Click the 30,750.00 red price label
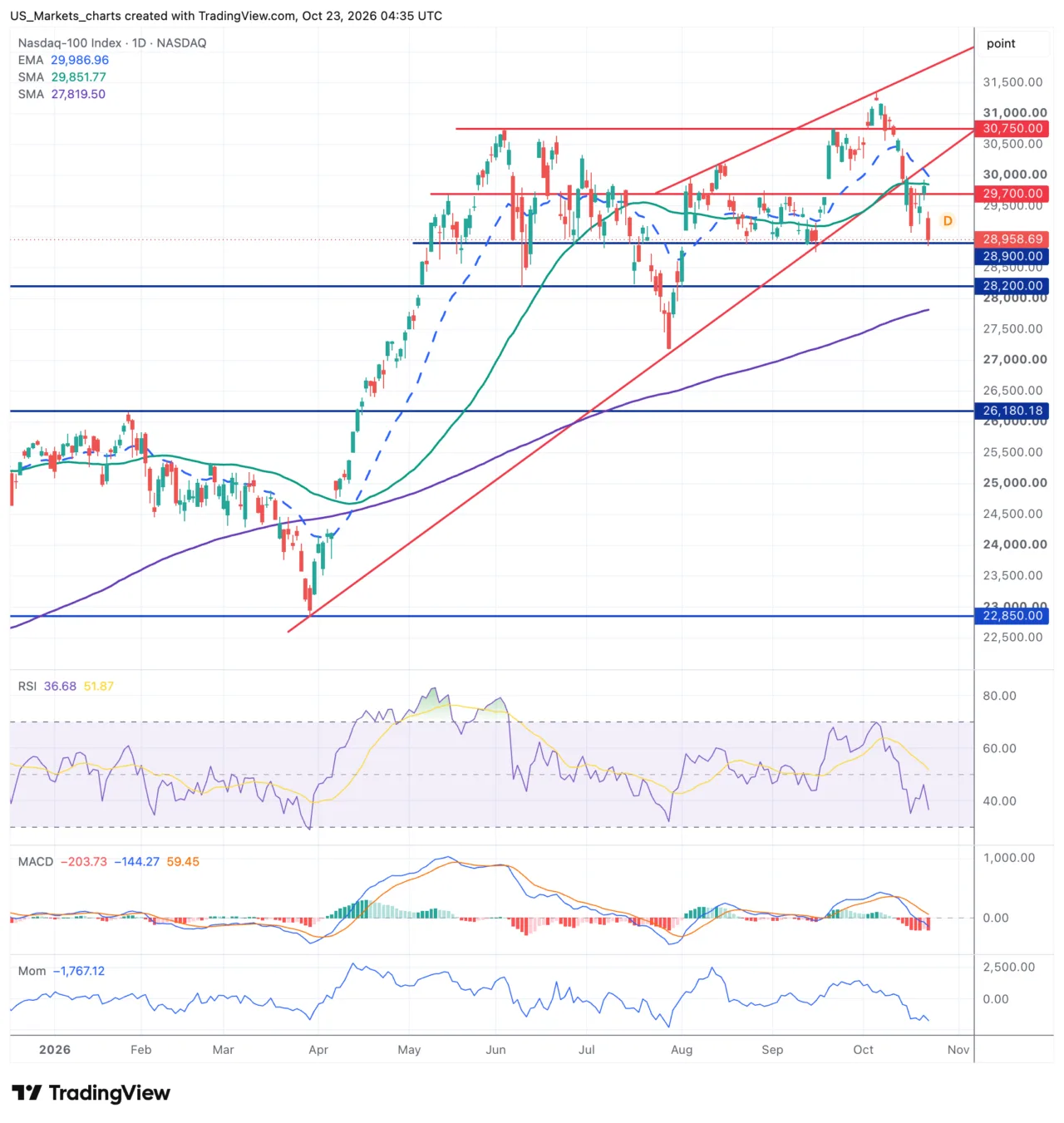 (1012, 129)
